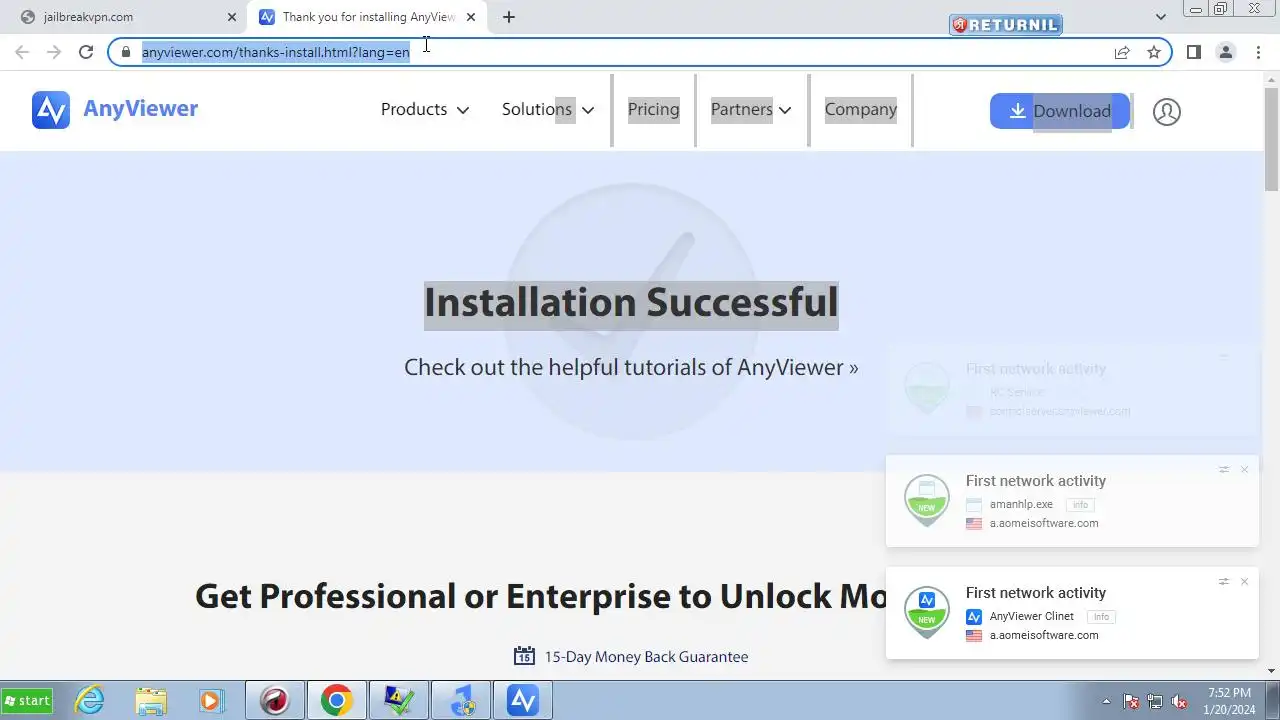Bookmark this page with the star icon
Viewport: 1280px width, 720px height.
1154,52
